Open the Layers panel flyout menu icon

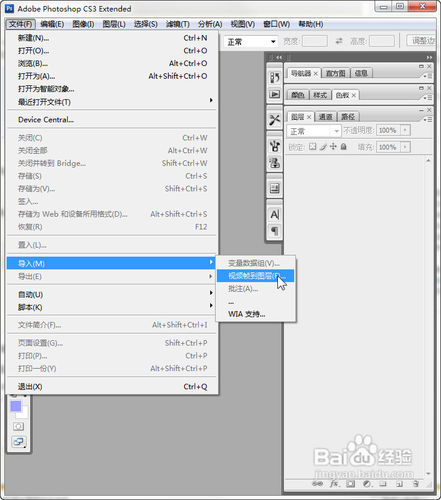click(427, 119)
